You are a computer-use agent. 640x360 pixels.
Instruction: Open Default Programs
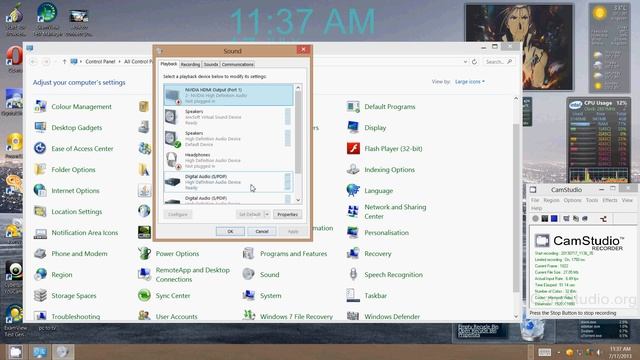point(381,107)
